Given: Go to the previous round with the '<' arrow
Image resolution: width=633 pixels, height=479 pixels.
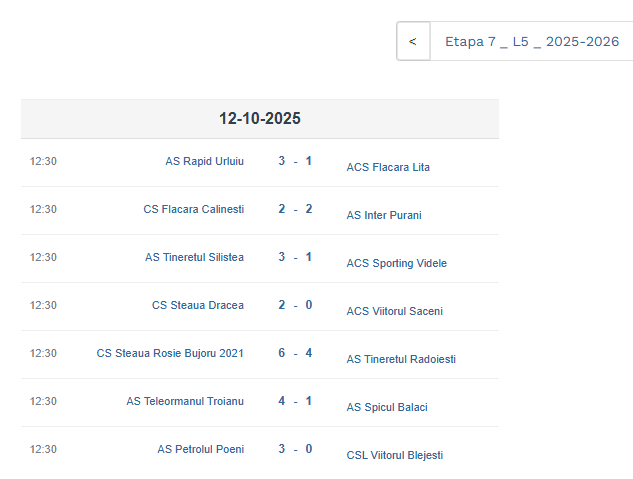Looking at the screenshot, I should pyautogui.click(x=413, y=42).
